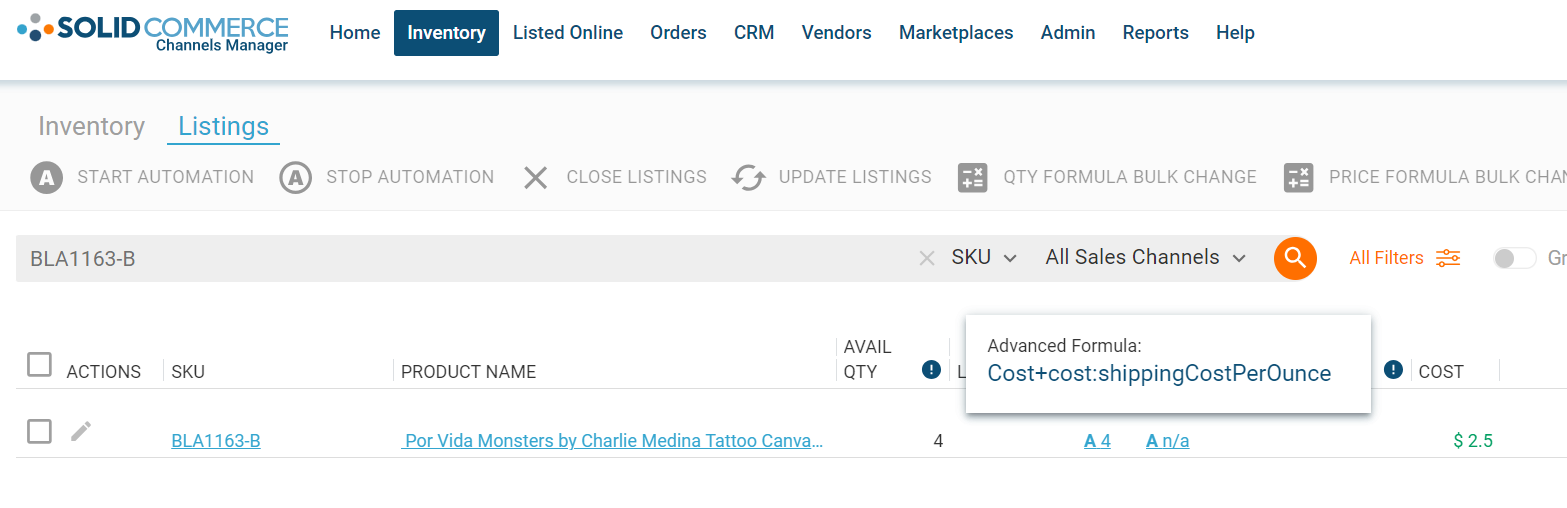Screen dimensions: 1567x508
Task: Click STOP AUTOMATION label
Action: [410, 177]
